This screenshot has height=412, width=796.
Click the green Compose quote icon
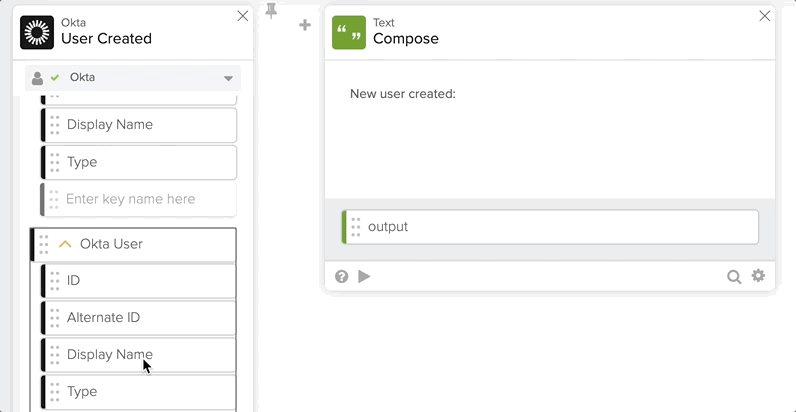pos(349,32)
